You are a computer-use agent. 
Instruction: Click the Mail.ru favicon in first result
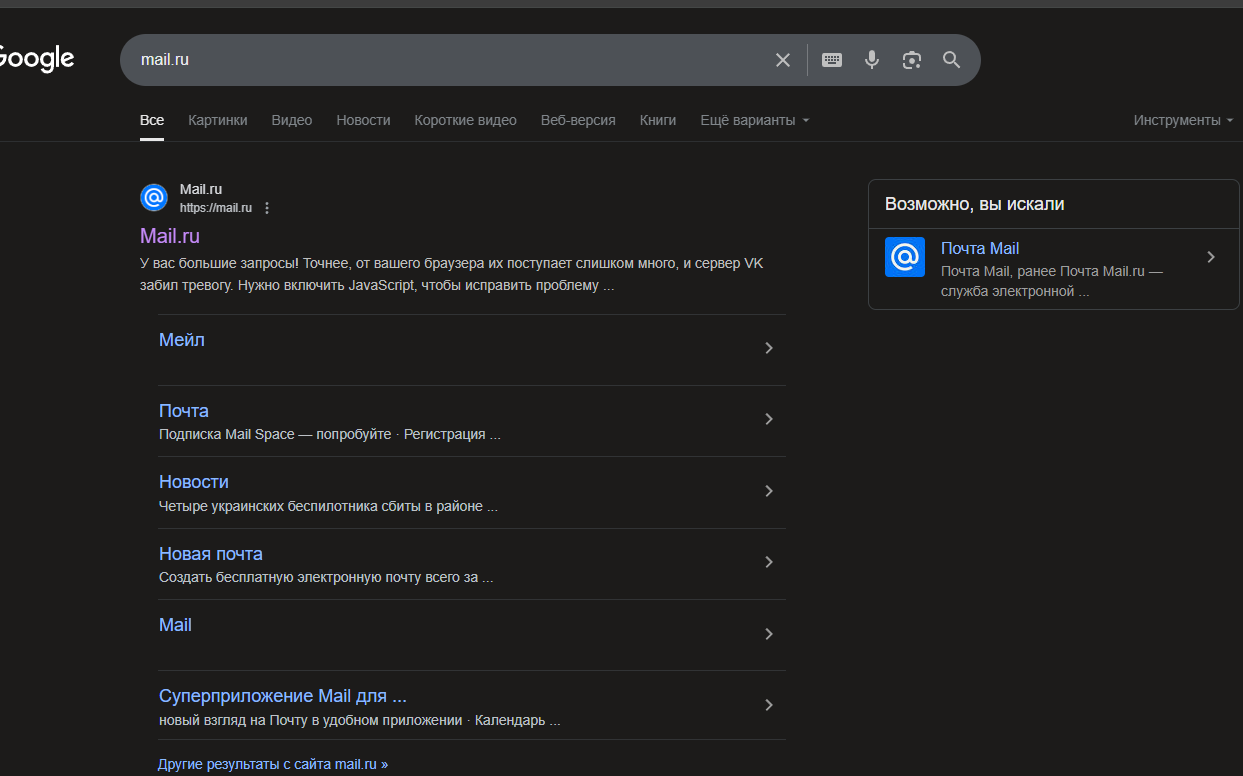154,198
